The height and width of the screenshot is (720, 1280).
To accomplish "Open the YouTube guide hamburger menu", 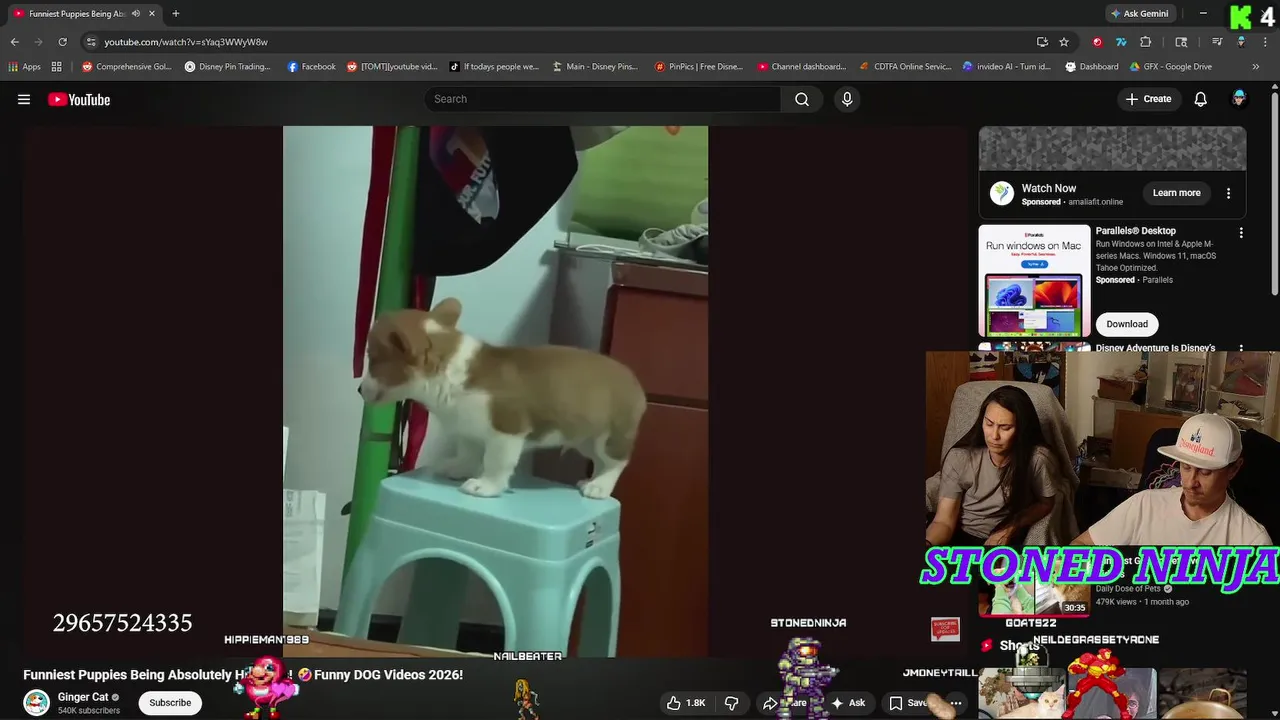I will point(24,99).
